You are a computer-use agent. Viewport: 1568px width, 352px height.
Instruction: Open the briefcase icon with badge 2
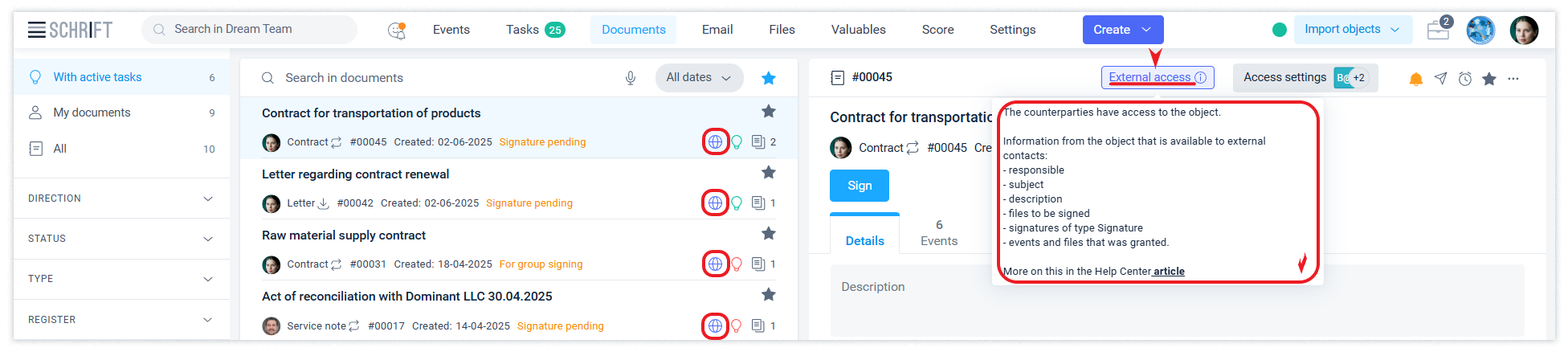[x=1438, y=30]
